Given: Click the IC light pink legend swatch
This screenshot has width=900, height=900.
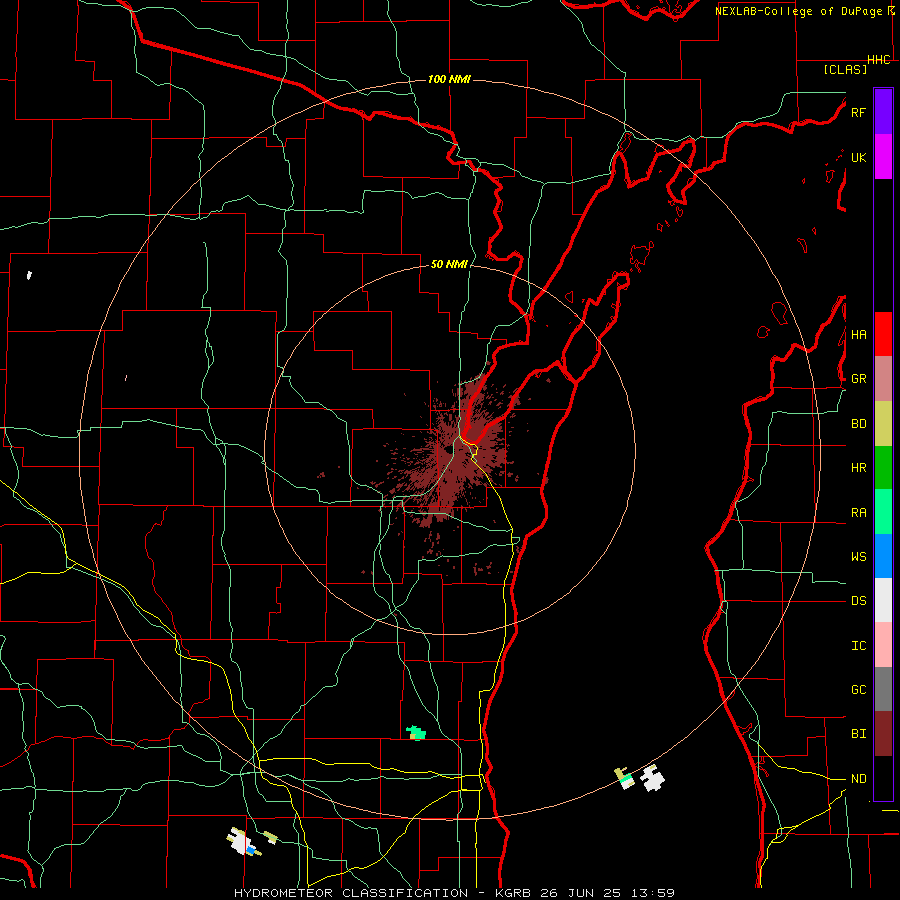Looking at the screenshot, I should [x=883, y=645].
